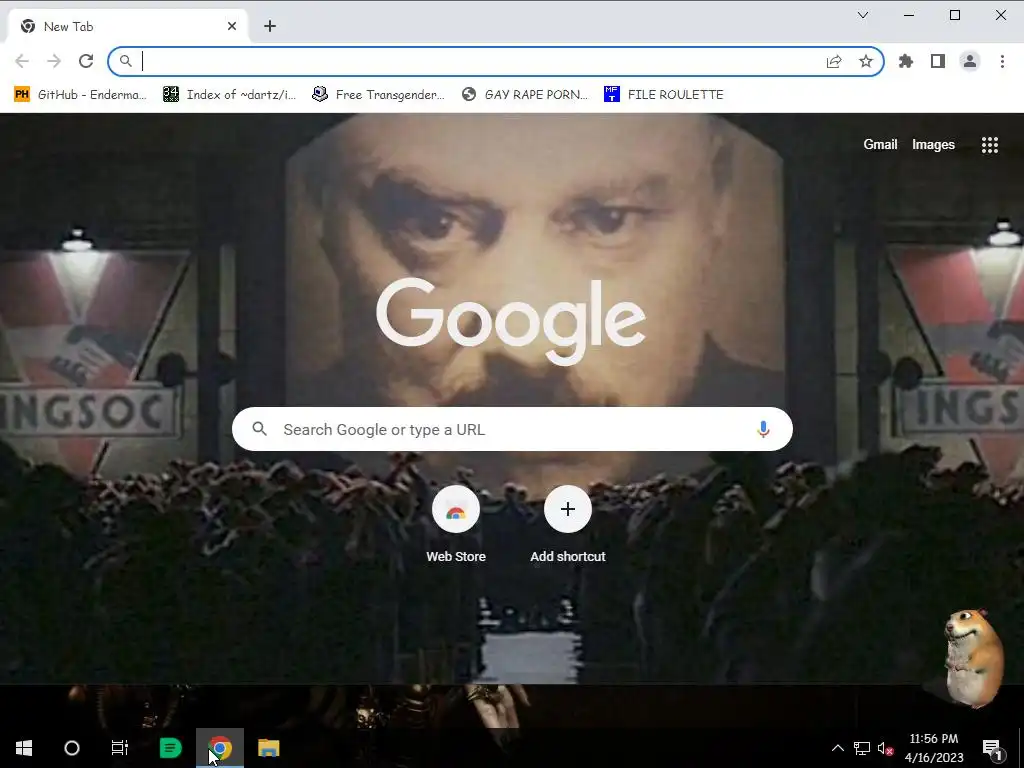The image size is (1024, 768).
Task: Open the Windows Start menu
Action: pos(24,748)
